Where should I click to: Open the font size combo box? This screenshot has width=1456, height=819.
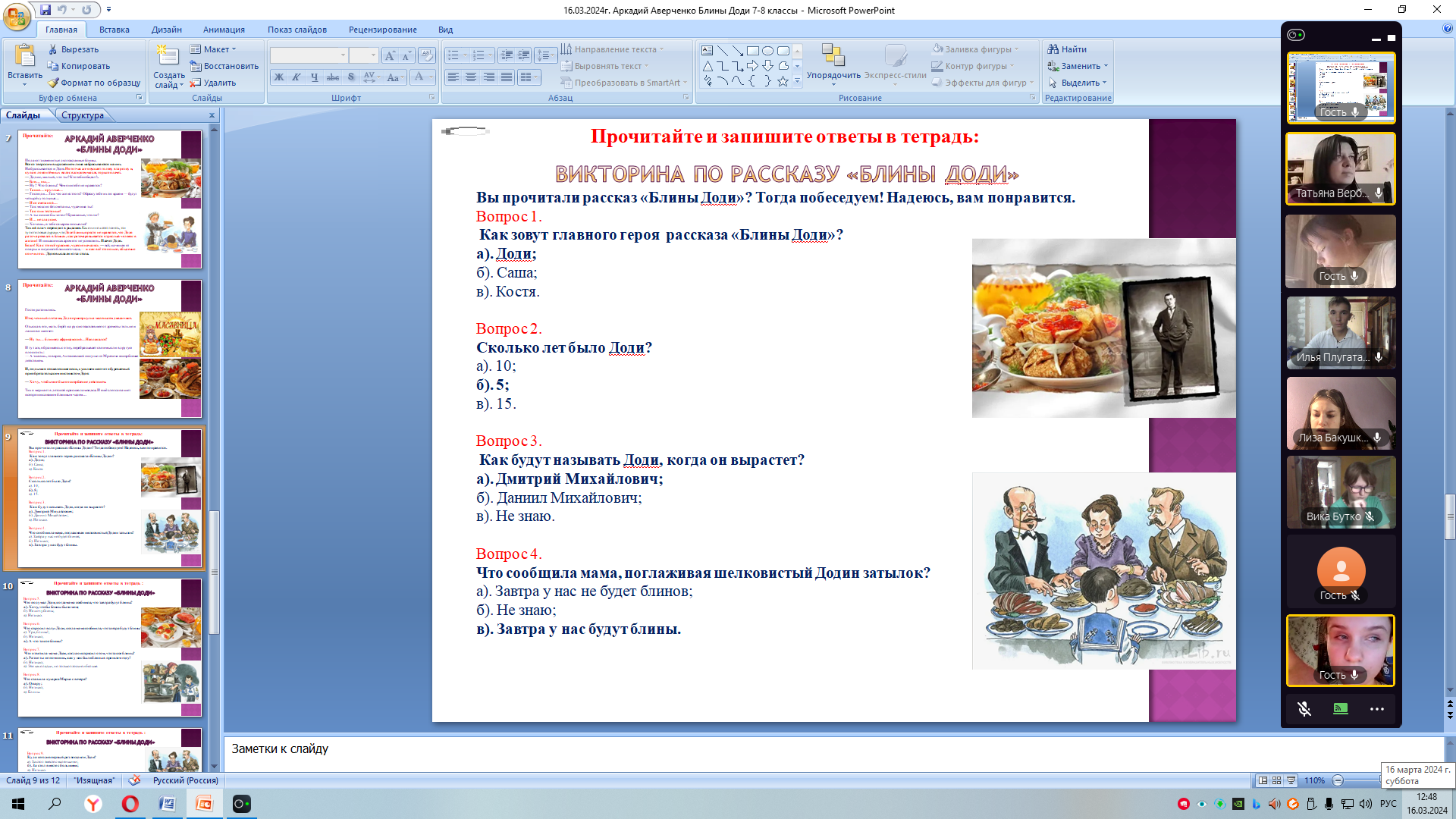pos(363,55)
